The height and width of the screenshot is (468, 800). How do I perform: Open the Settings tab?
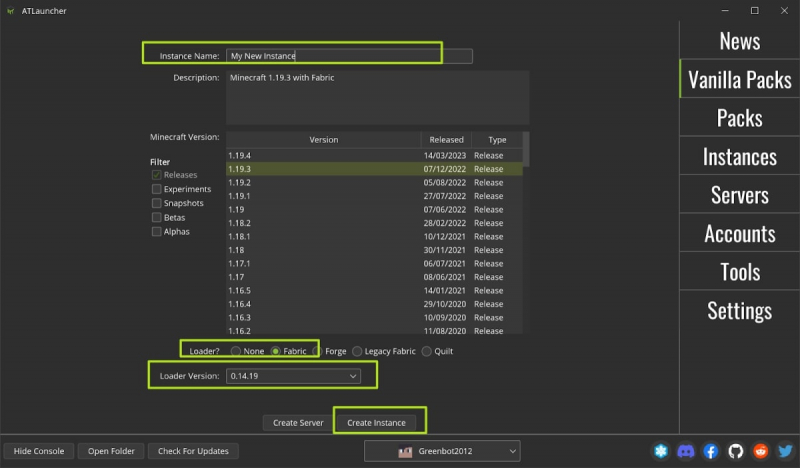(x=739, y=310)
